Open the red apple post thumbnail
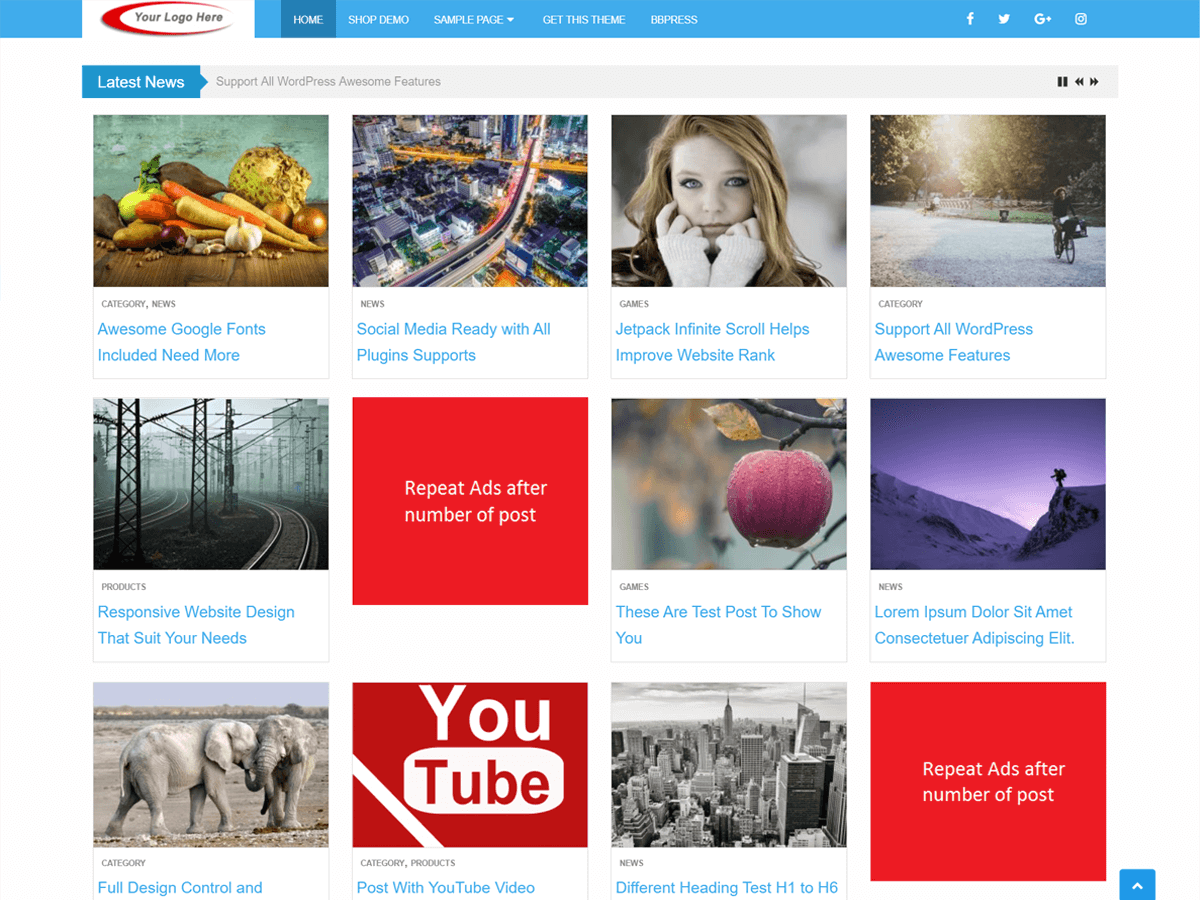Image resolution: width=1200 pixels, height=900 pixels. tap(729, 484)
